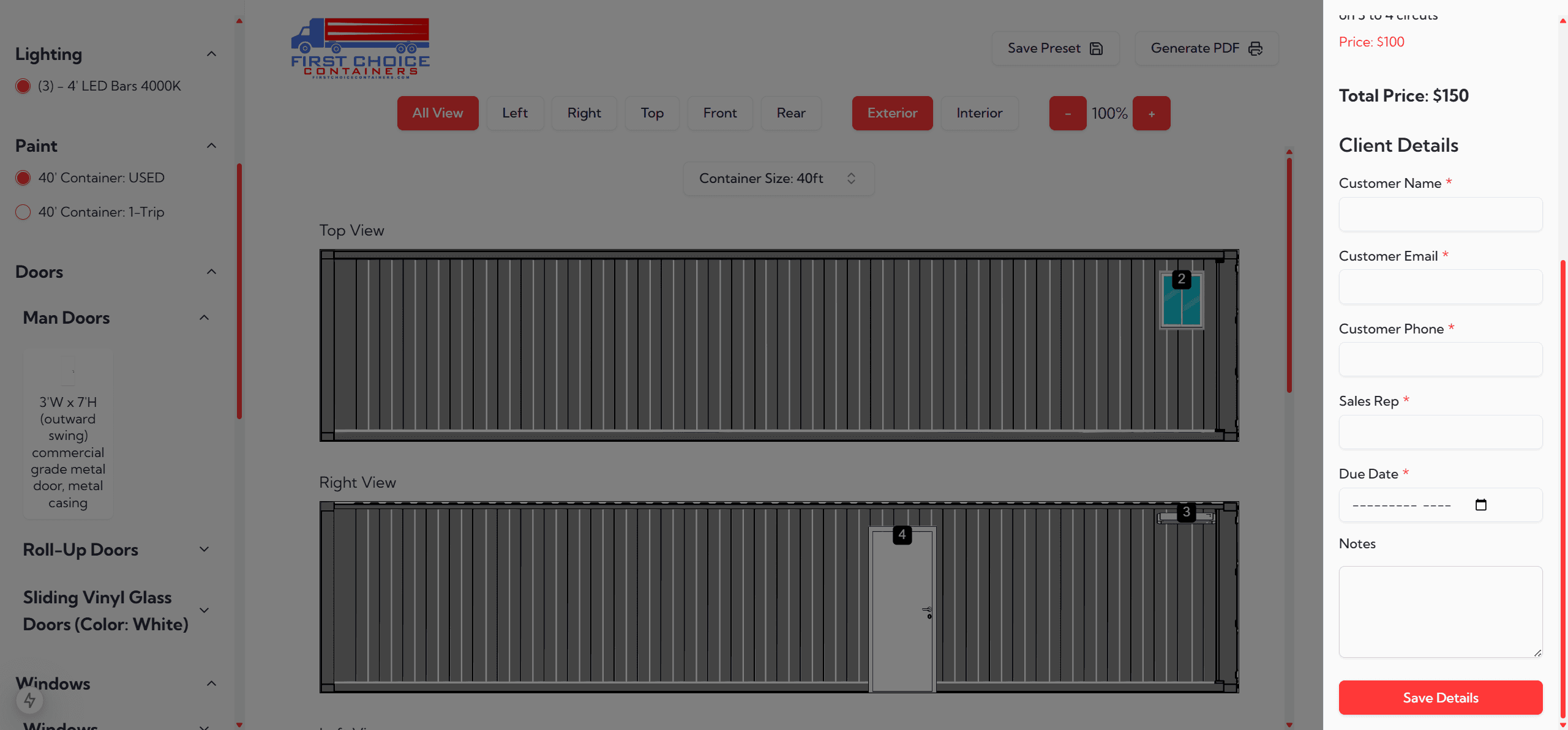
Task: Select marker 3 item on Right View
Action: (x=1185, y=517)
